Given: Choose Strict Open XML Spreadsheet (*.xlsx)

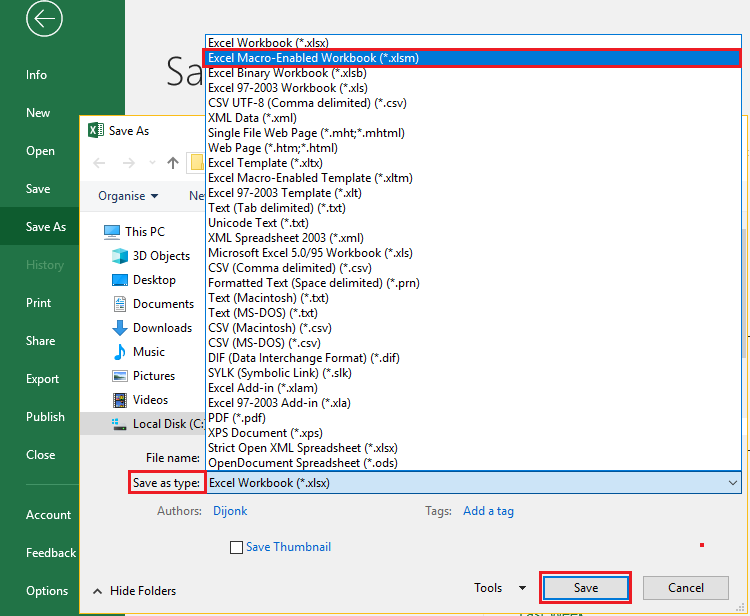Looking at the screenshot, I should (x=474, y=448).
